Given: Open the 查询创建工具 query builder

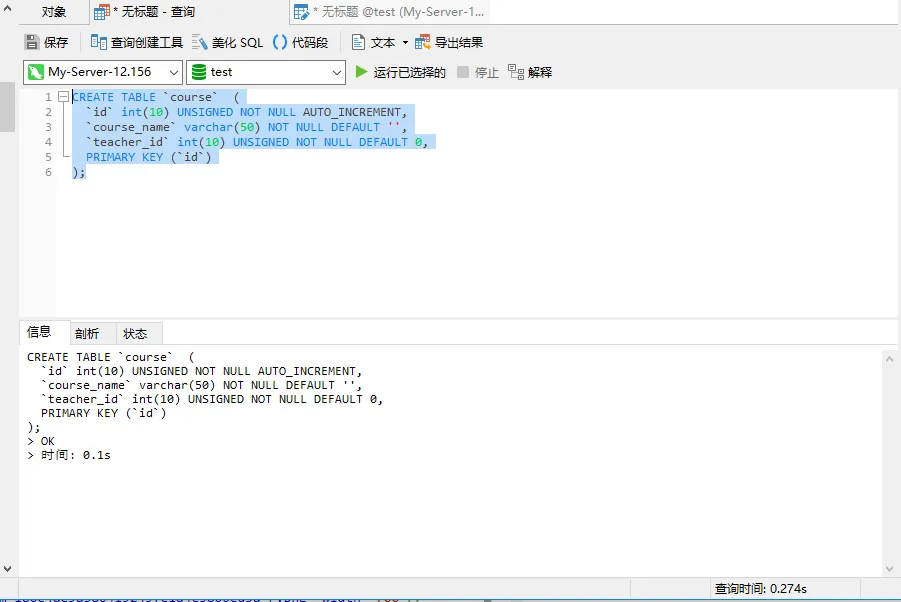Looking at the screenshot, I should 98,42.
